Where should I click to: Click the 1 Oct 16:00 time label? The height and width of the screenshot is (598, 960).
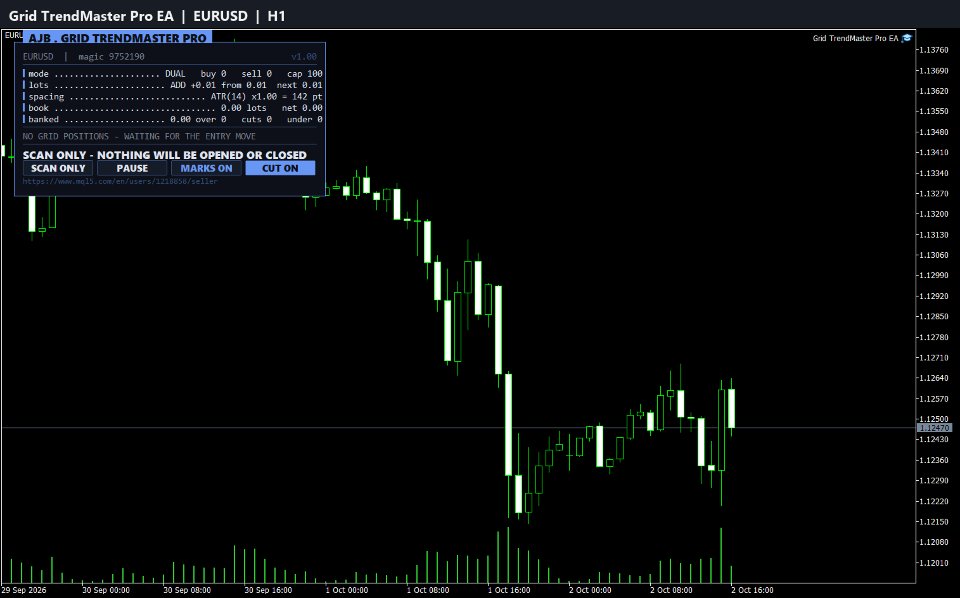509,590
